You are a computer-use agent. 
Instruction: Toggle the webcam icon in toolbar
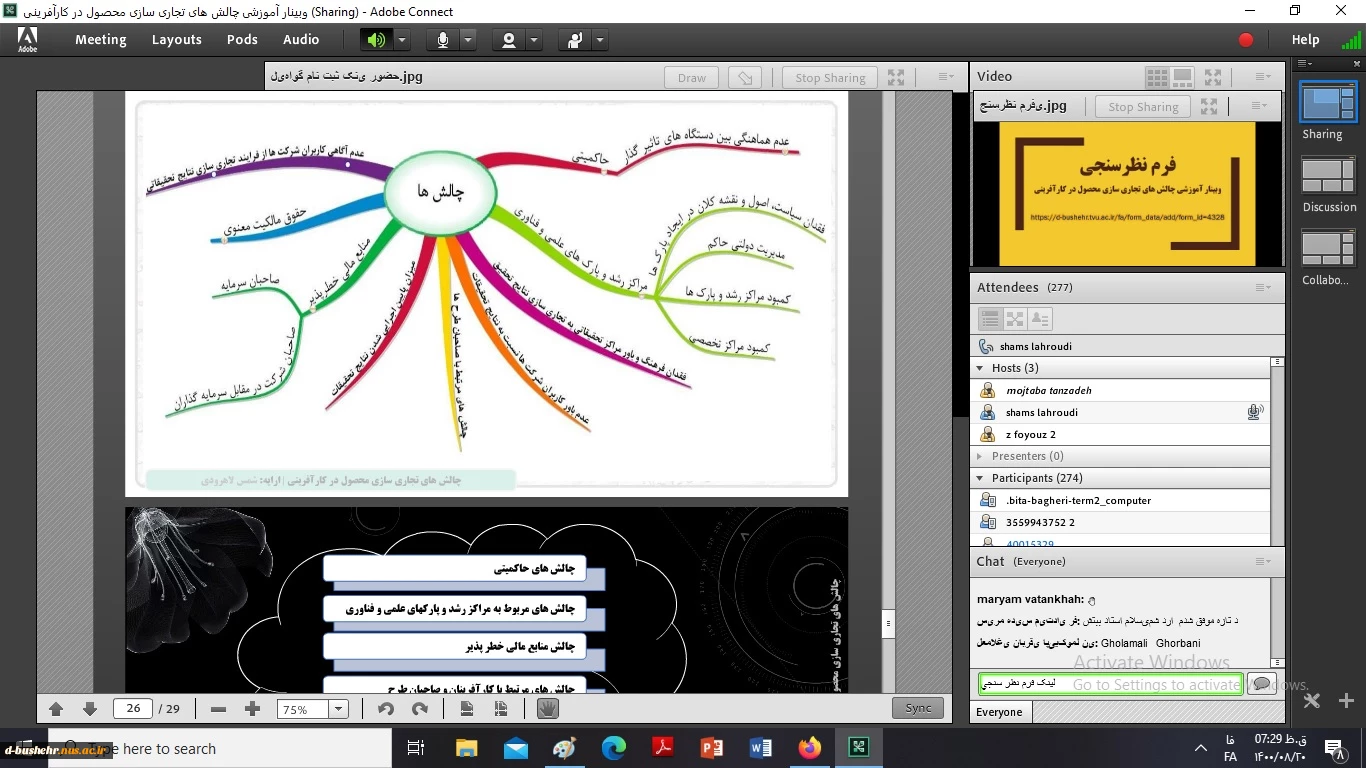(x=509, y=40)
